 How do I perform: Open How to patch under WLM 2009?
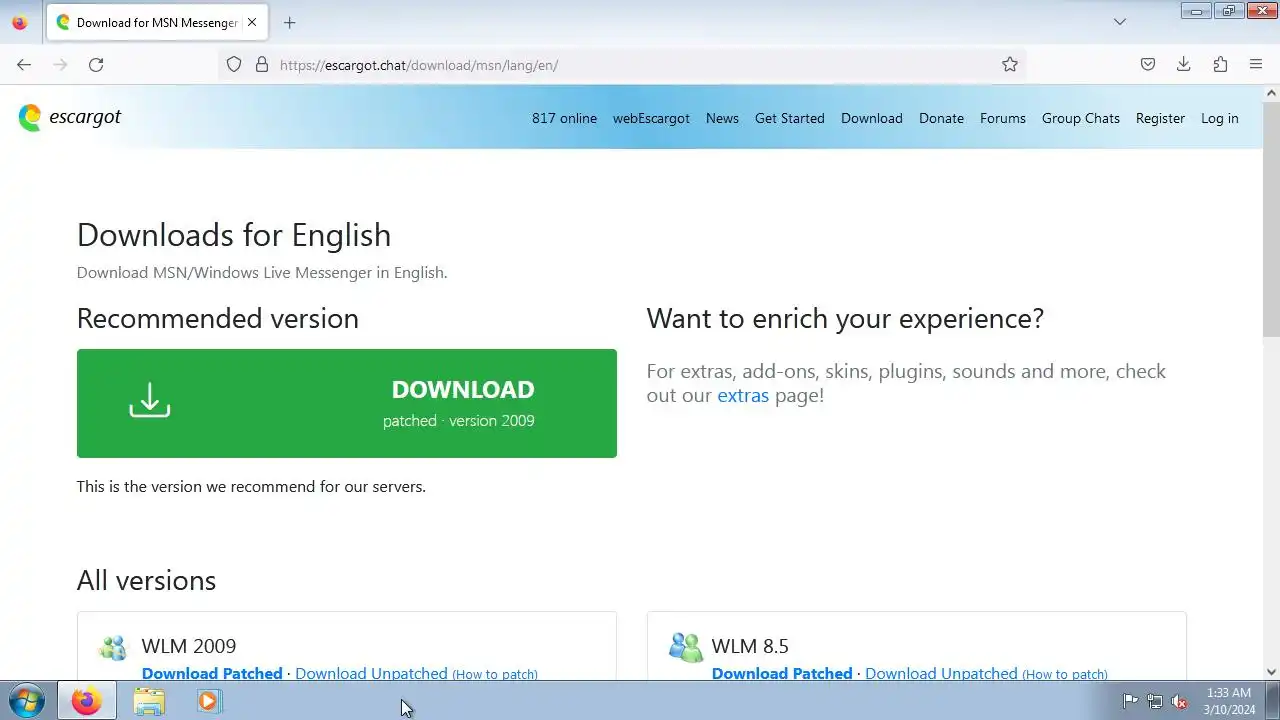click(495, 674)
